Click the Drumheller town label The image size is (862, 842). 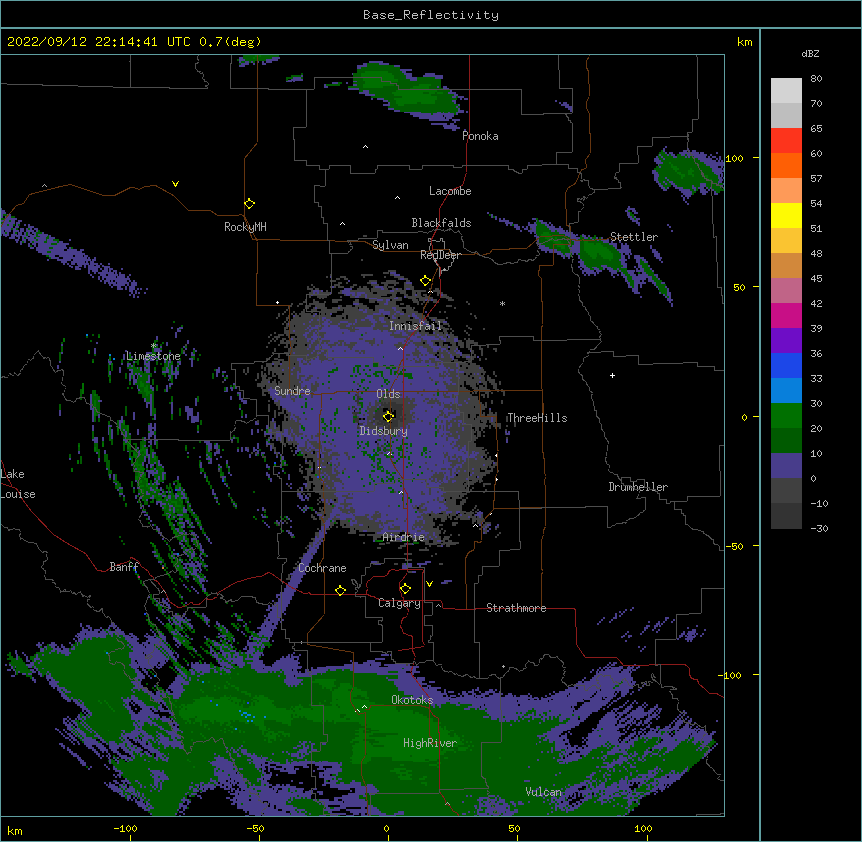[x=638, y=487]
